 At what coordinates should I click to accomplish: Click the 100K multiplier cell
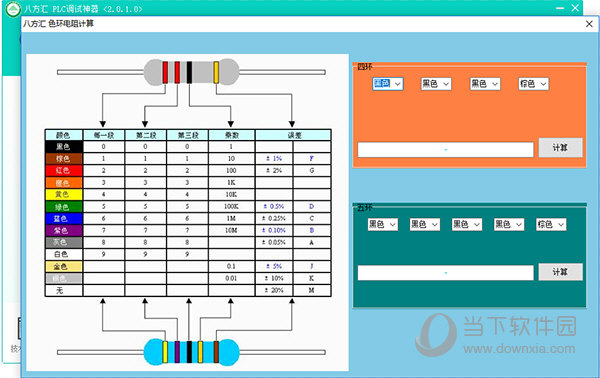pos(232,207)
